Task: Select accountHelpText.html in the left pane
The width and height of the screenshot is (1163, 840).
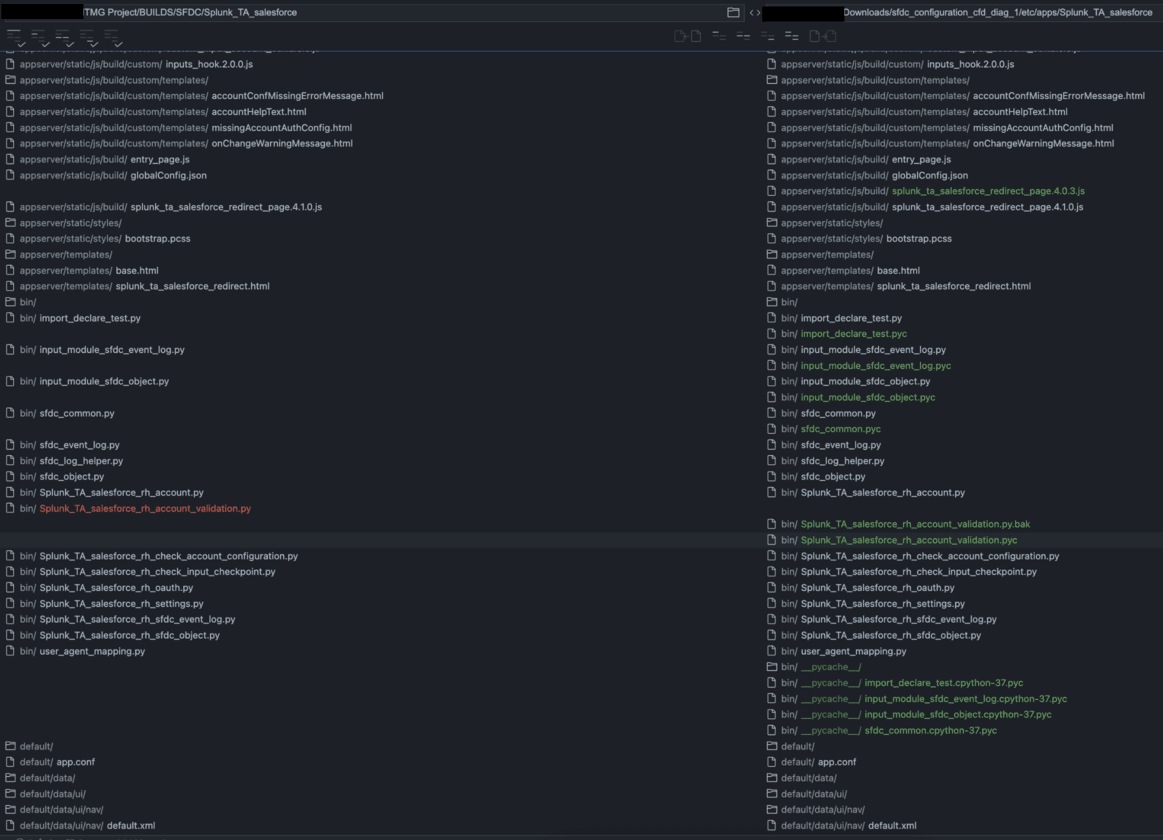Action: click(x=259, y=112)
